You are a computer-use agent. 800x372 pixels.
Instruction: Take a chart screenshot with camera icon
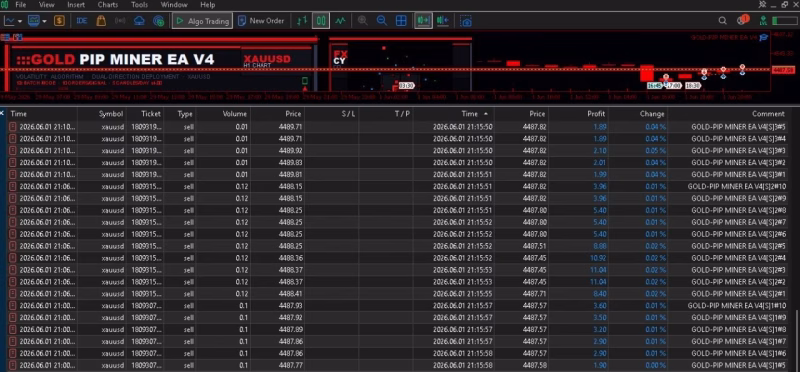pyautogui.click(x=465, y=21)
